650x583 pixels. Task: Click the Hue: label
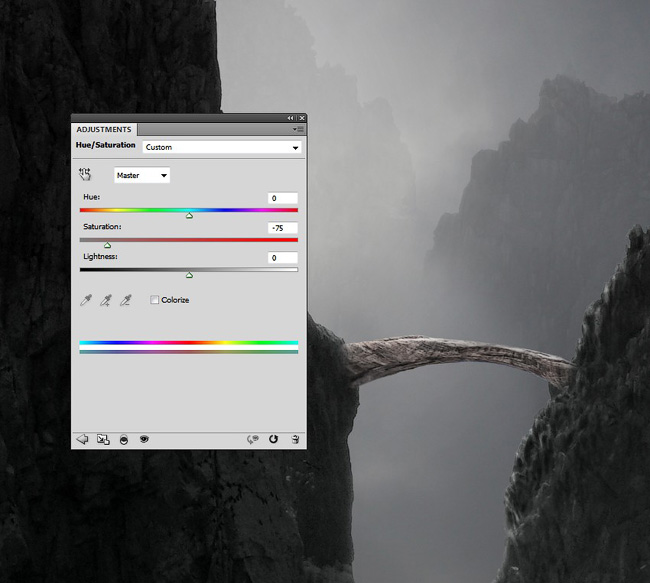92,197
